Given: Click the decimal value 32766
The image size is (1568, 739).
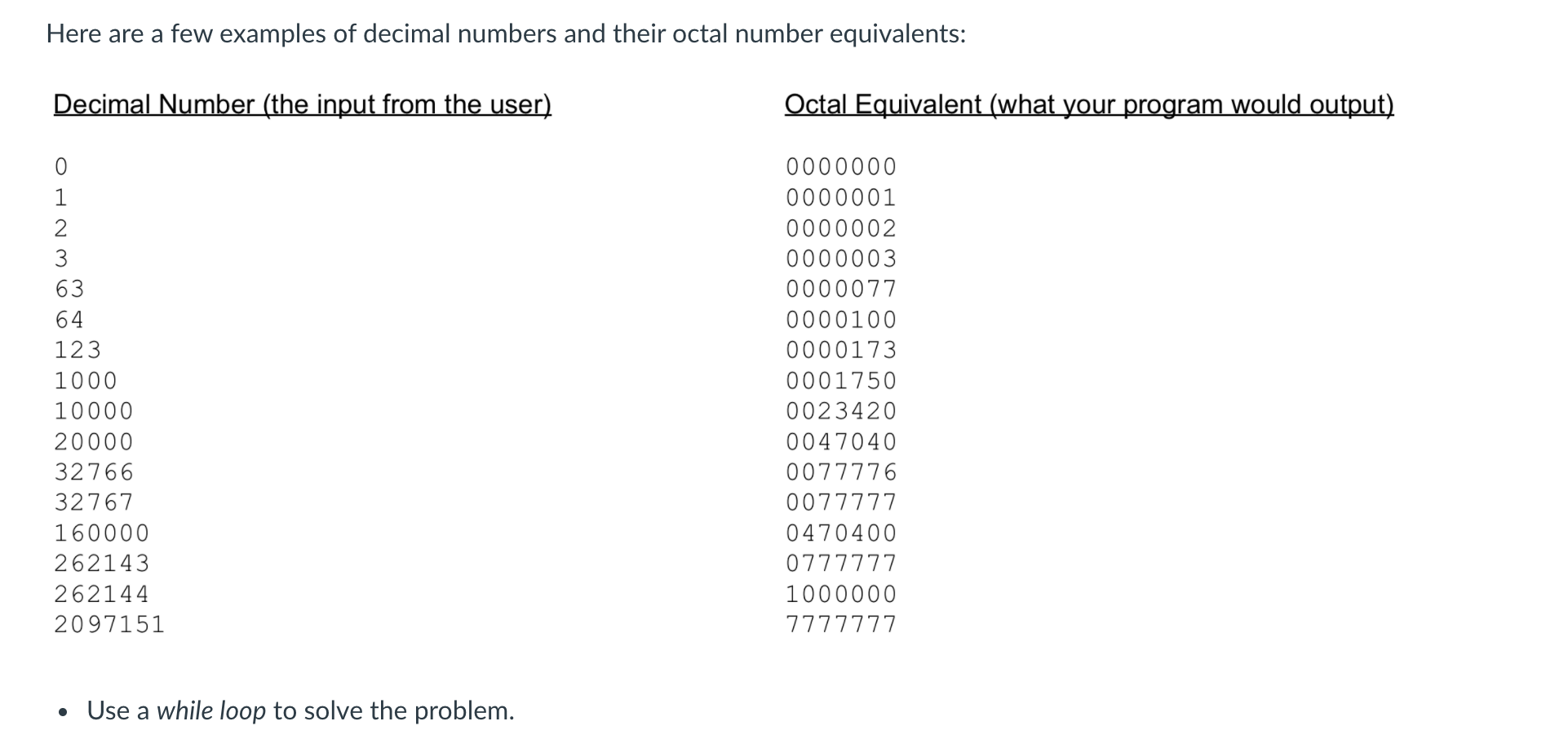Looking at the screenshot, I should [x=93, y=472].
